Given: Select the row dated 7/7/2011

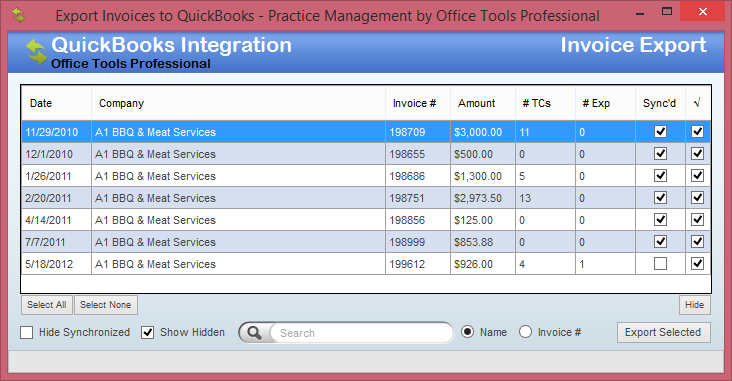Looking at the screenshot, I should pyautogui.click(x=366, y=241).
